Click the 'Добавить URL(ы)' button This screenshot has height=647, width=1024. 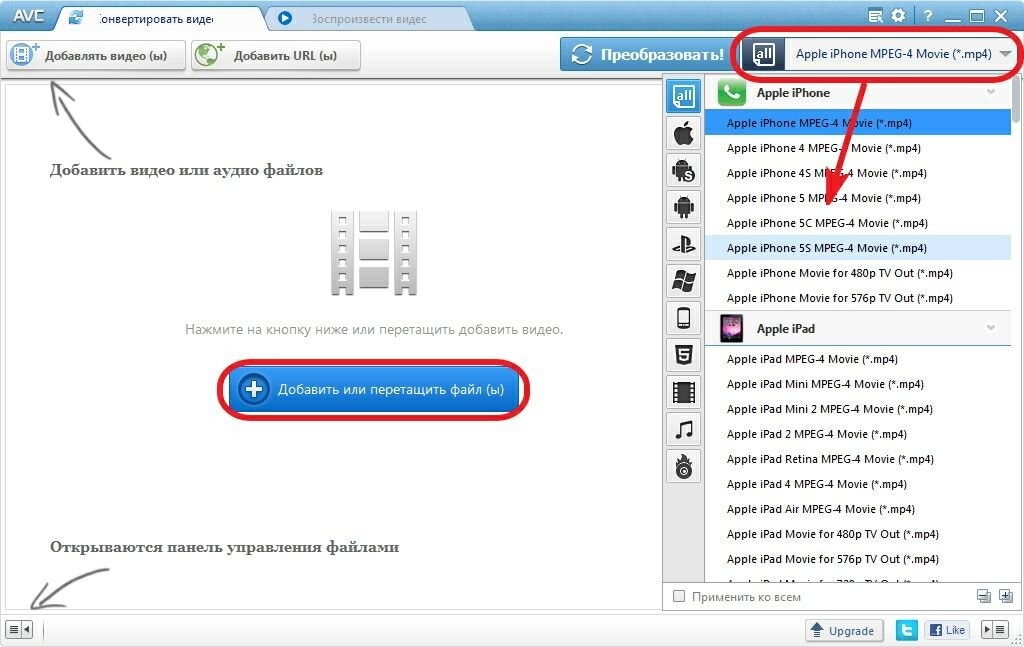276,56
